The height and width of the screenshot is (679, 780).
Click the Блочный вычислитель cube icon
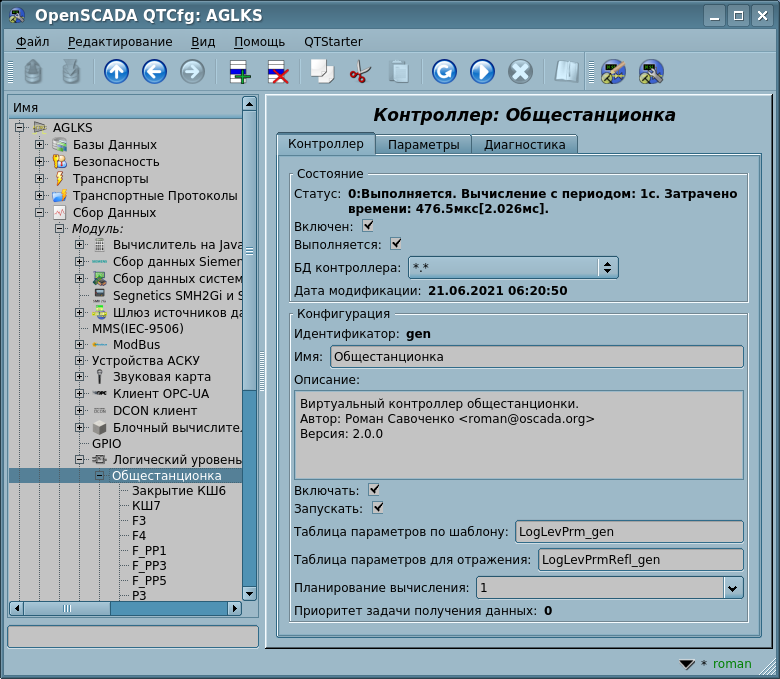[x=99, y=427]
